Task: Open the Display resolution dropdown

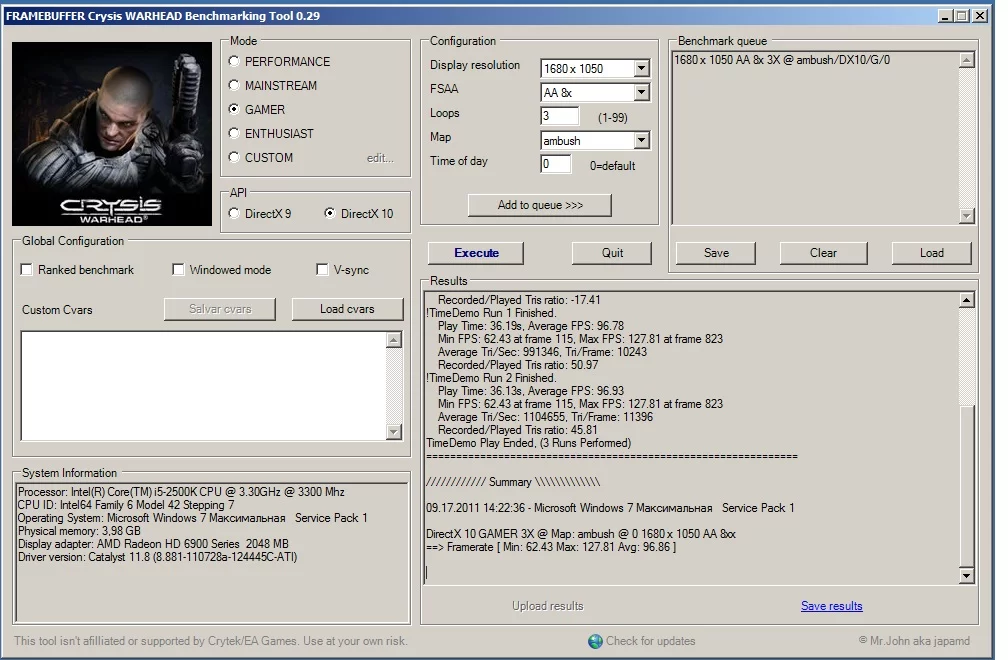Action: click(x=641, y=69)
